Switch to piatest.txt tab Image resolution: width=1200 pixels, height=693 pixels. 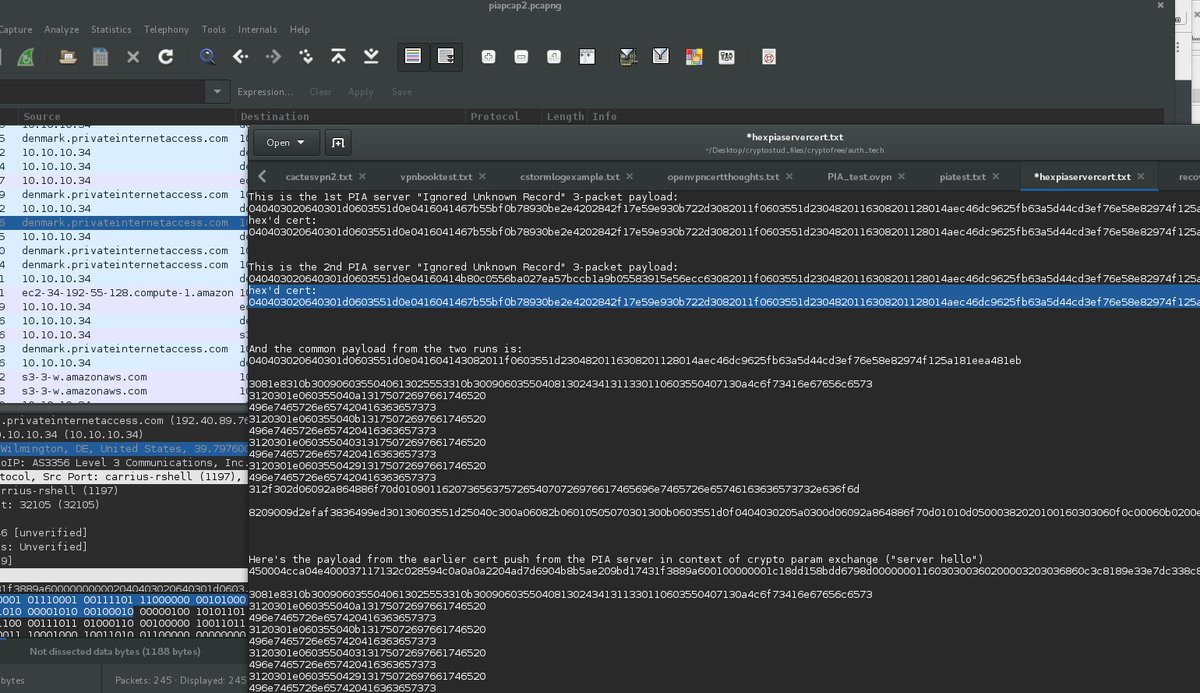coord(964,177)
